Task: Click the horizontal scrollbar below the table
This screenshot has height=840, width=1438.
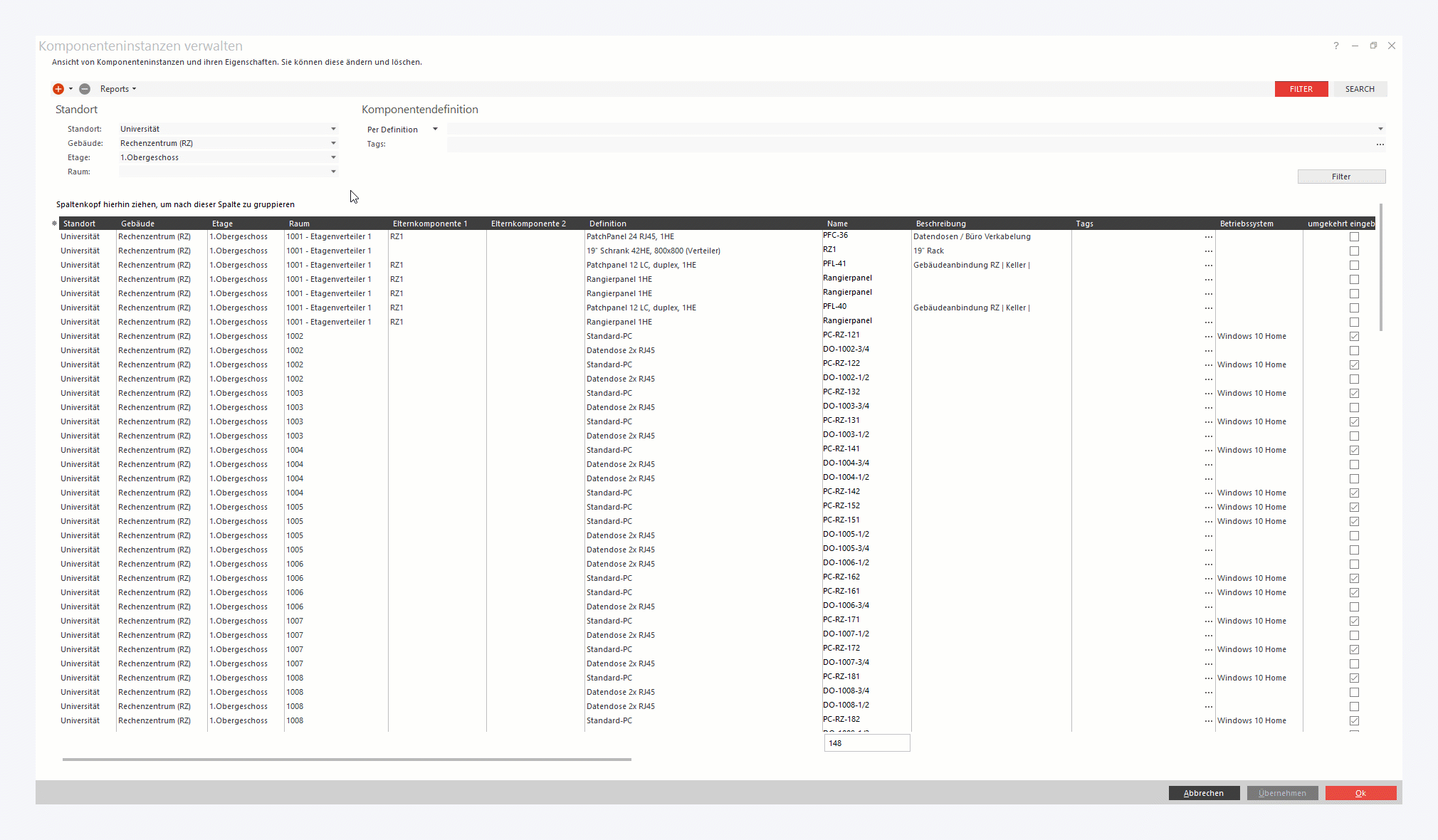Action: coord(347,760)
